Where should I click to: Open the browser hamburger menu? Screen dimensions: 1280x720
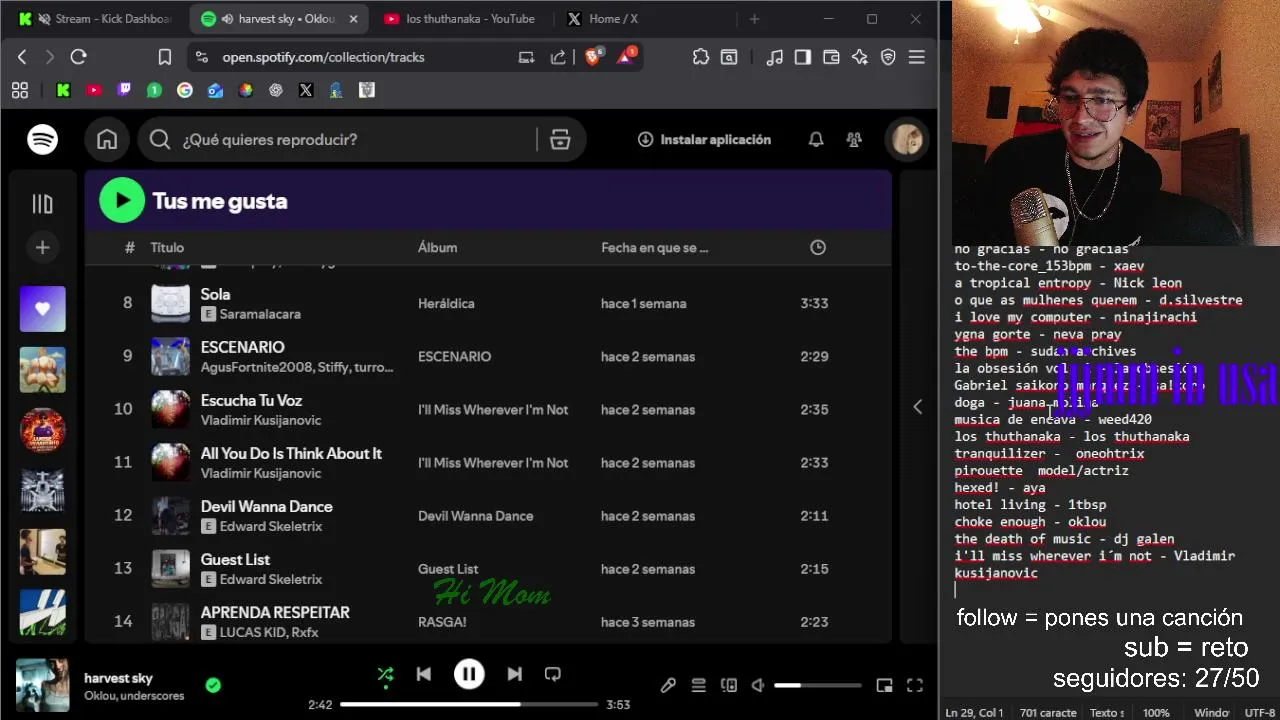point(916,57)
